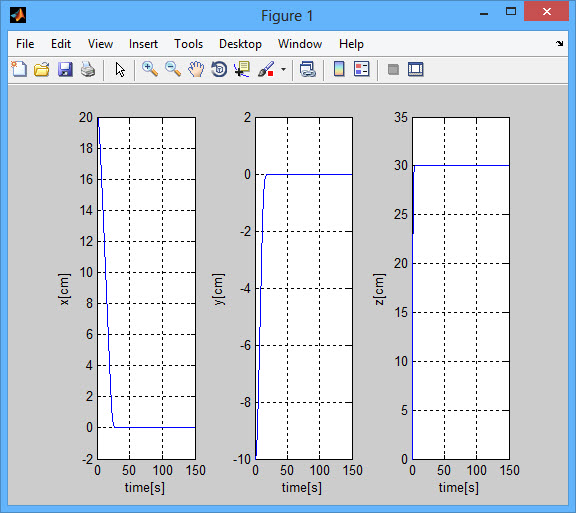576x513 pixels.
Task: Enable the Pan hand tool
Action: pos(196,69)
